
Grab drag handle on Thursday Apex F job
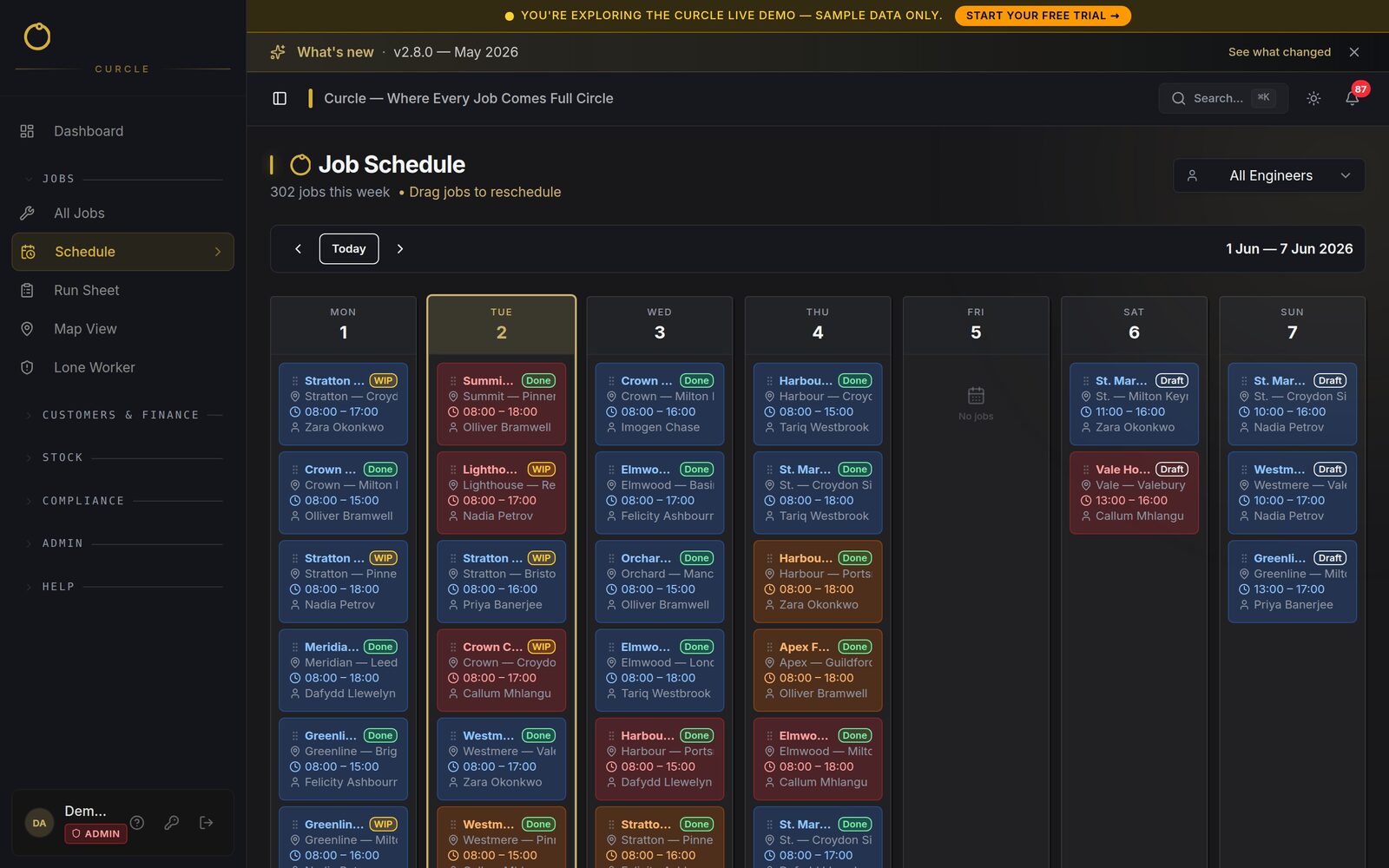tap(770, 647)
